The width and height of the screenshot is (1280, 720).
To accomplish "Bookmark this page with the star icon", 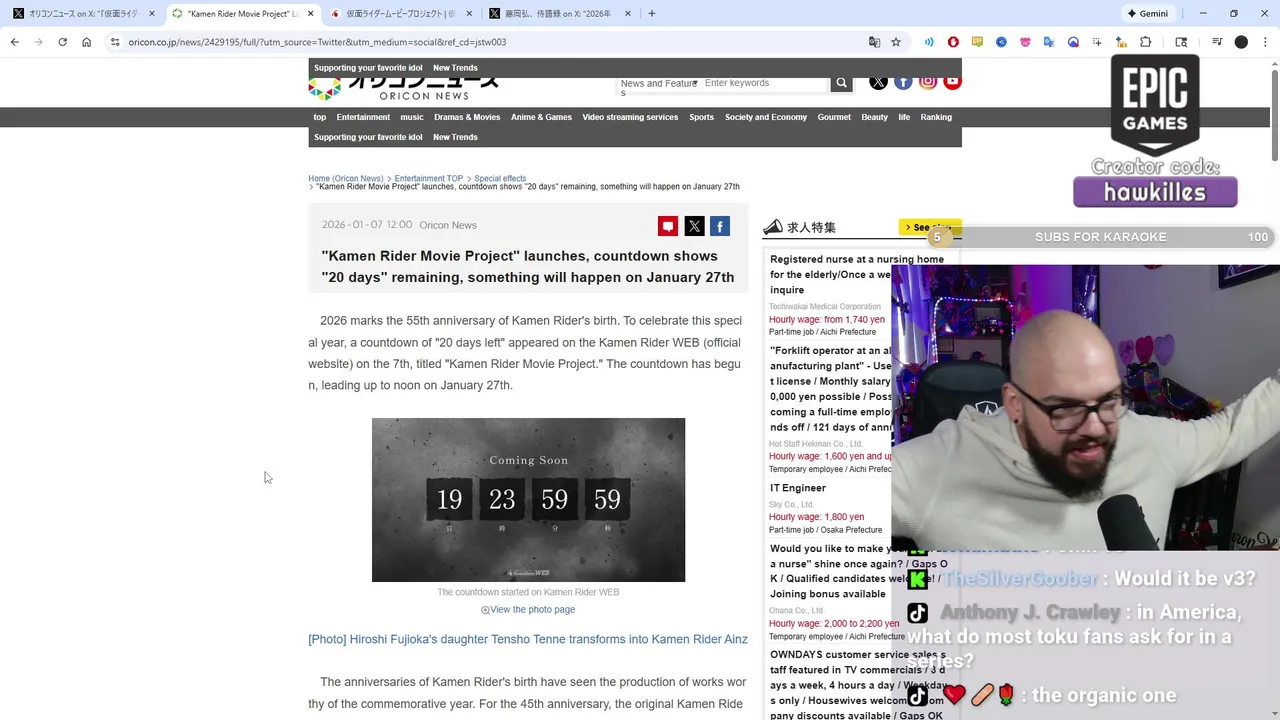I will [x=896, y=42].
